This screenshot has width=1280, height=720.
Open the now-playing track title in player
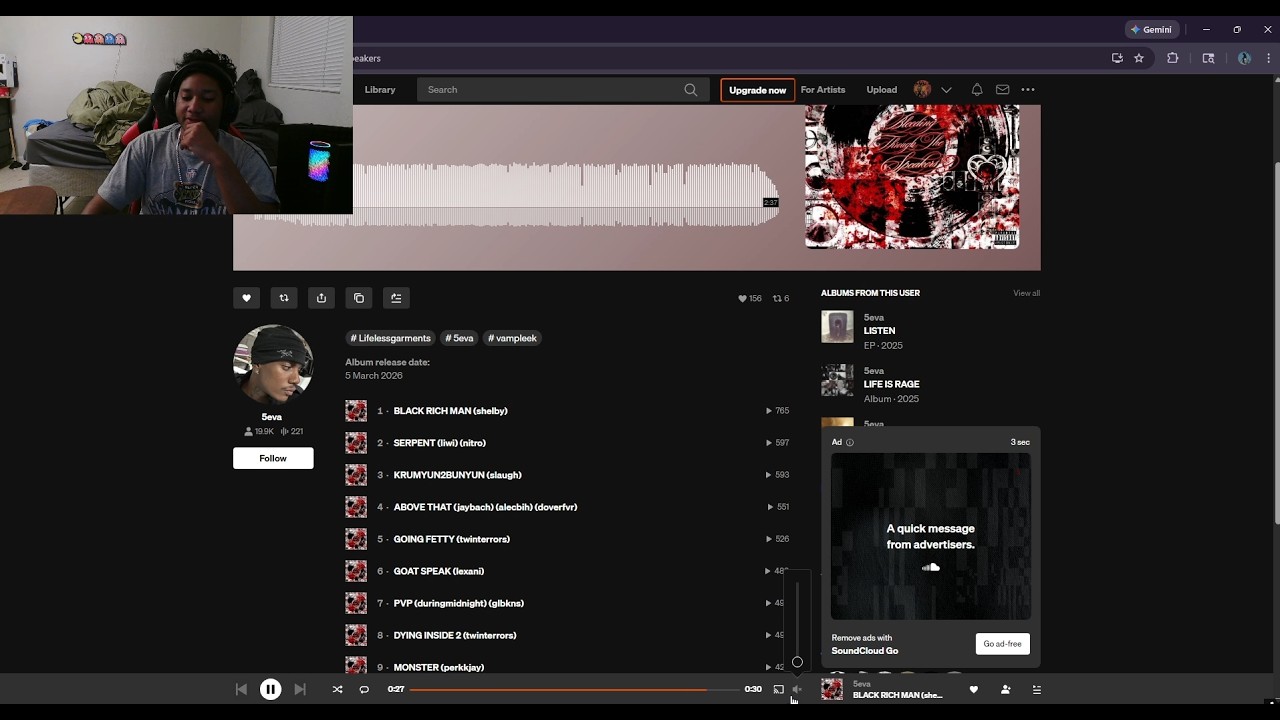click(897, 695)
